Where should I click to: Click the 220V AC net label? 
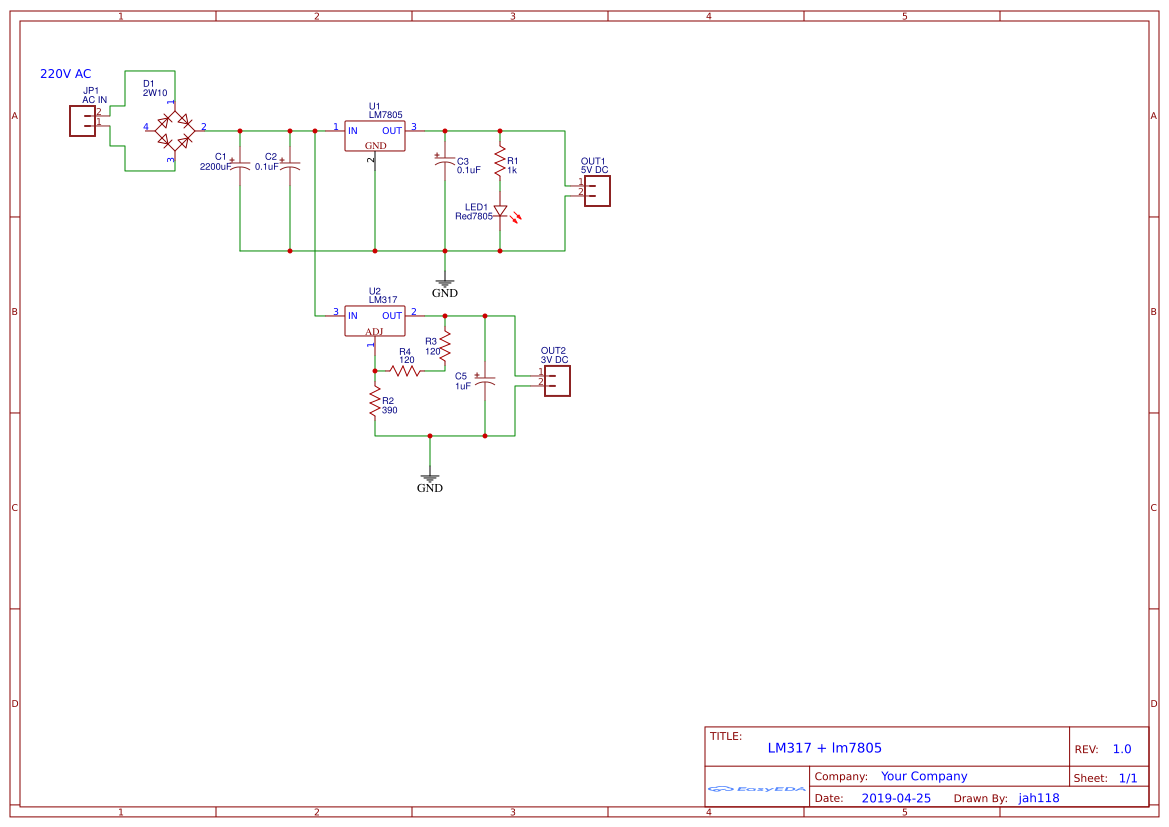(66, 73)
